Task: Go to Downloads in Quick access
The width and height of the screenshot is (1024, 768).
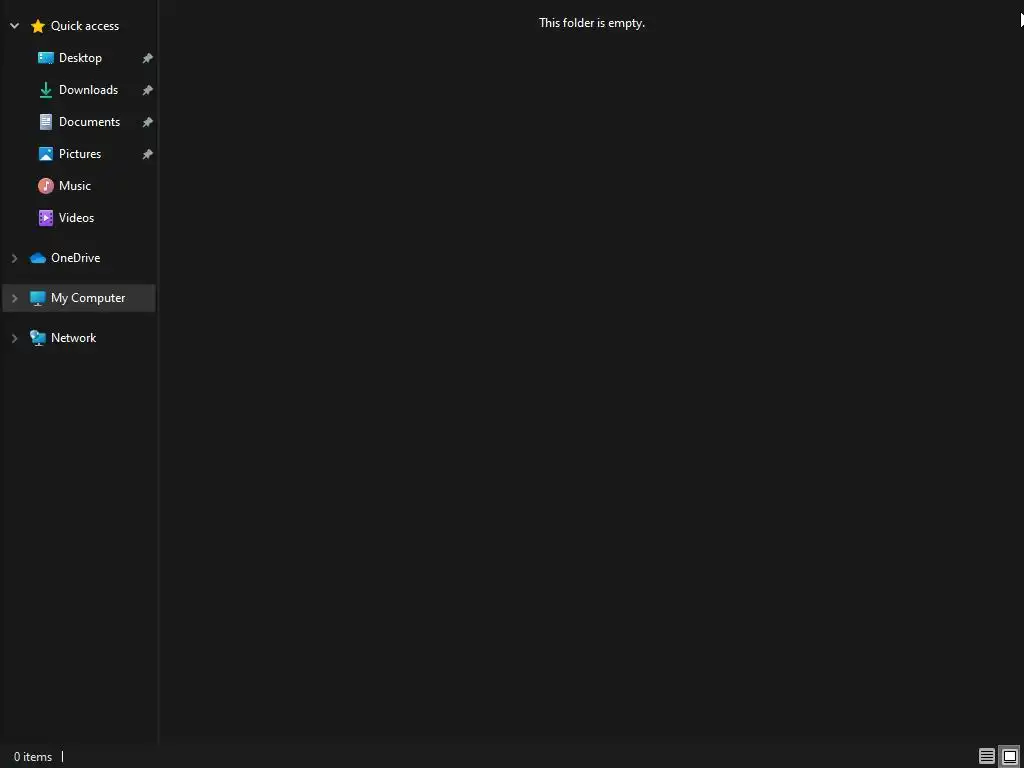Action: (x=88, y=90)
